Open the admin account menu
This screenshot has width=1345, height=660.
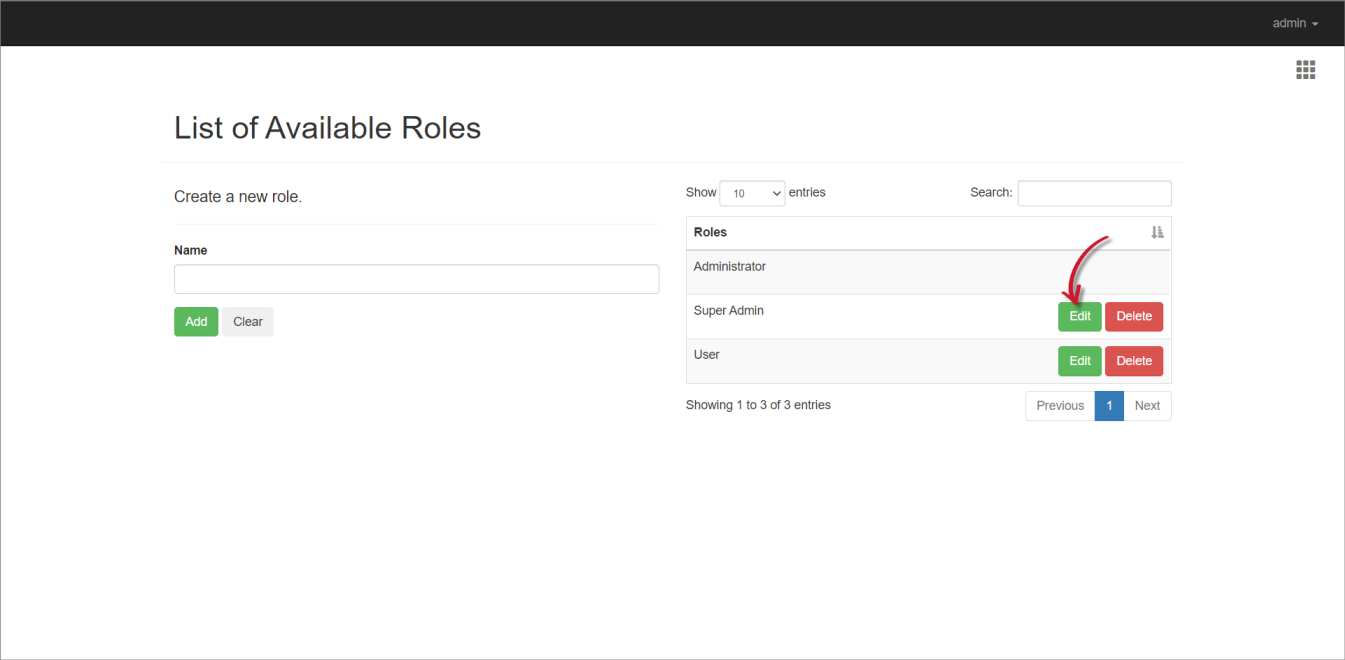point(1294,23)
